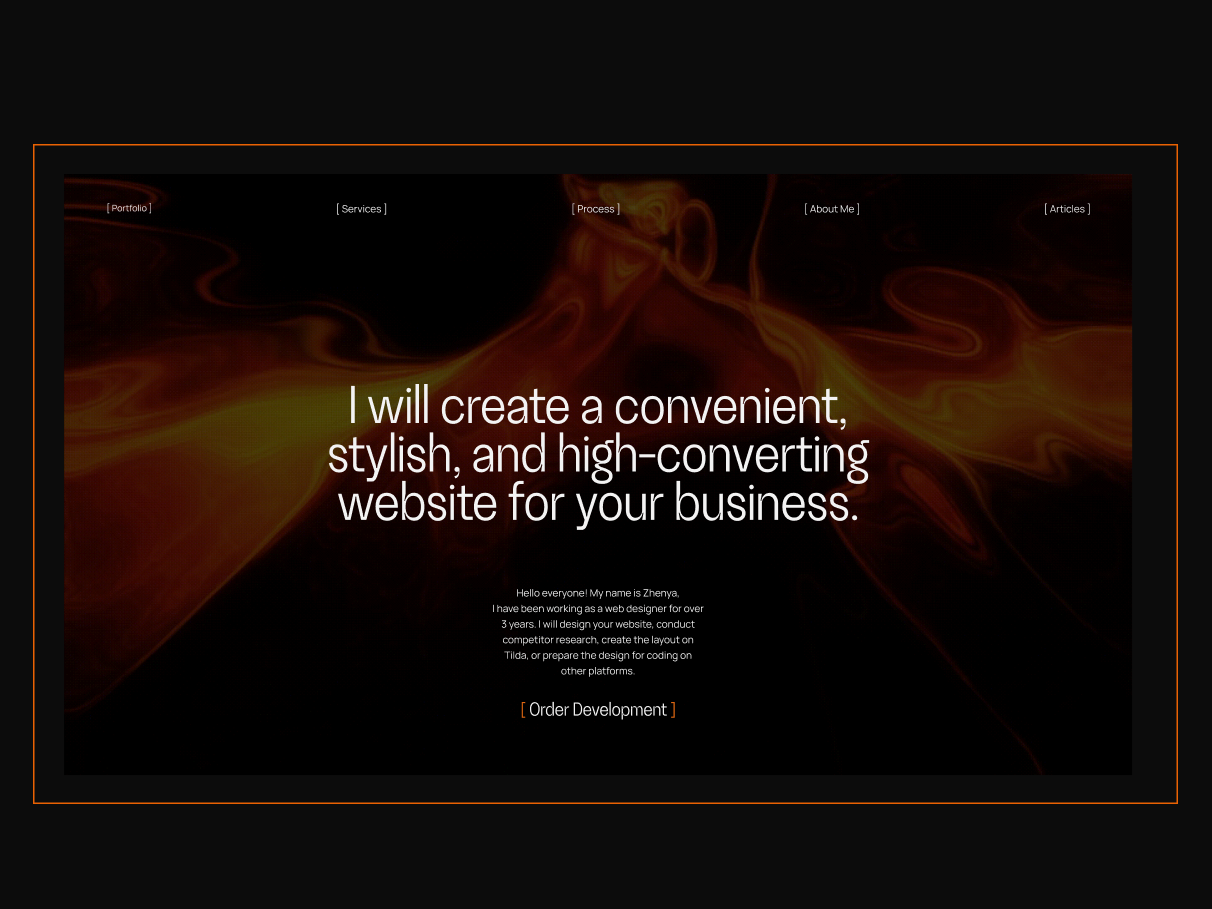Select the headline line 'website for your business.'
Viewport: 1212px width, 909px height.
599,503
